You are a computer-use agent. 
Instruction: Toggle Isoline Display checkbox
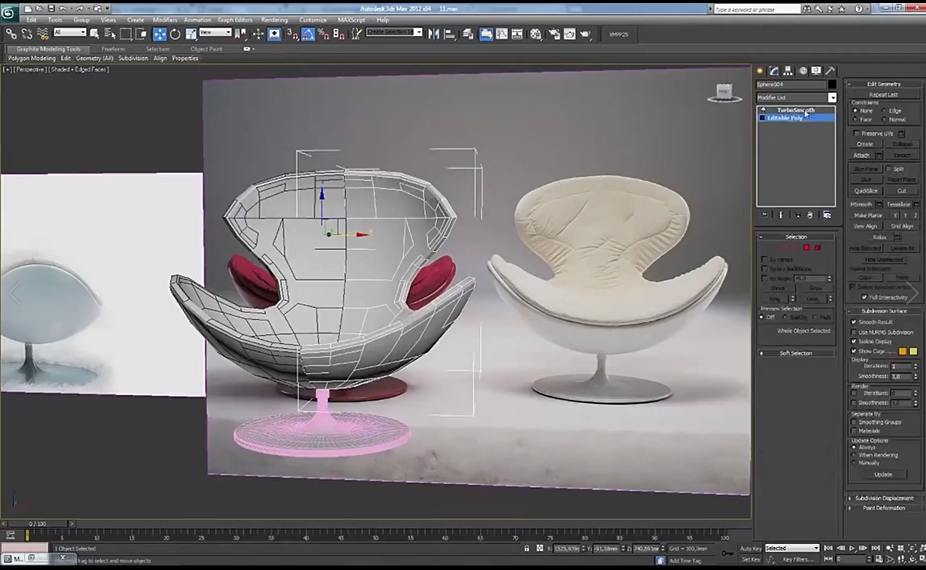853,341
